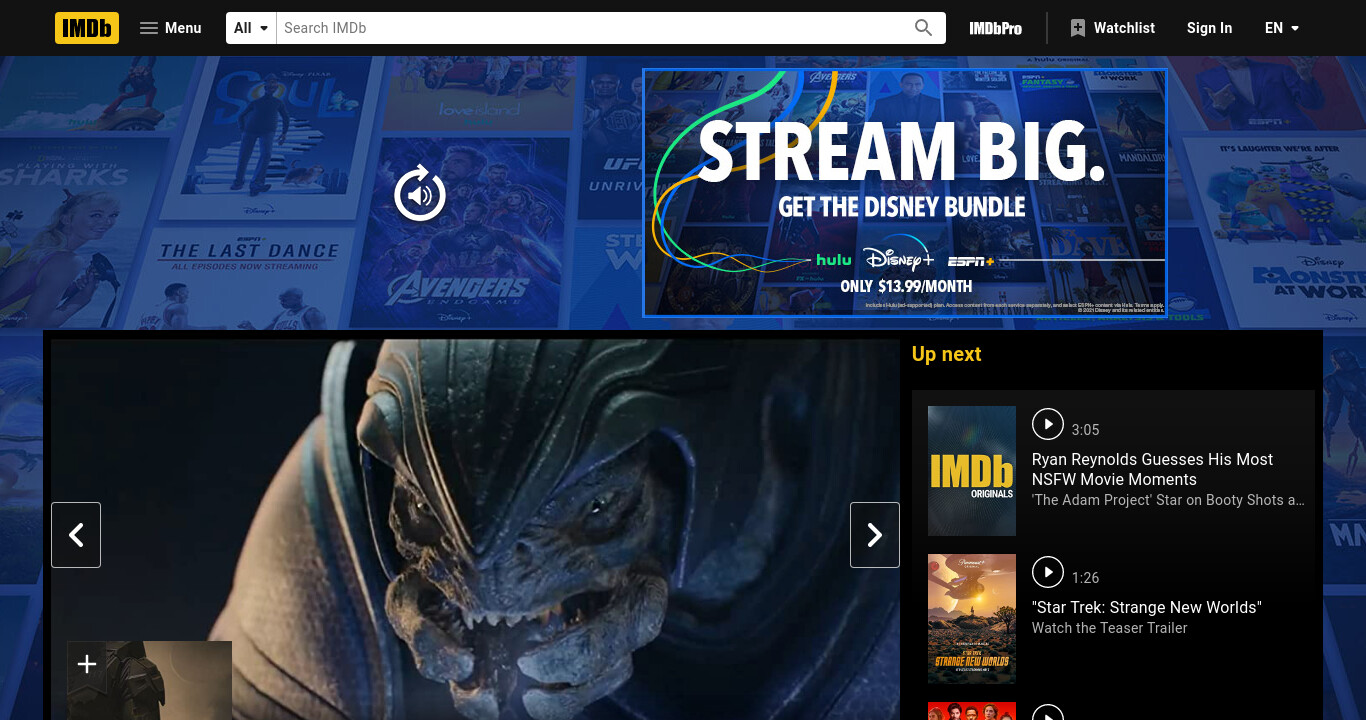This screenshot has width=1366, height=720.
Task: Open 'Ryan Reynolds Guesses His Most NSFW Movie Moments'
Action: [1152, 469]
